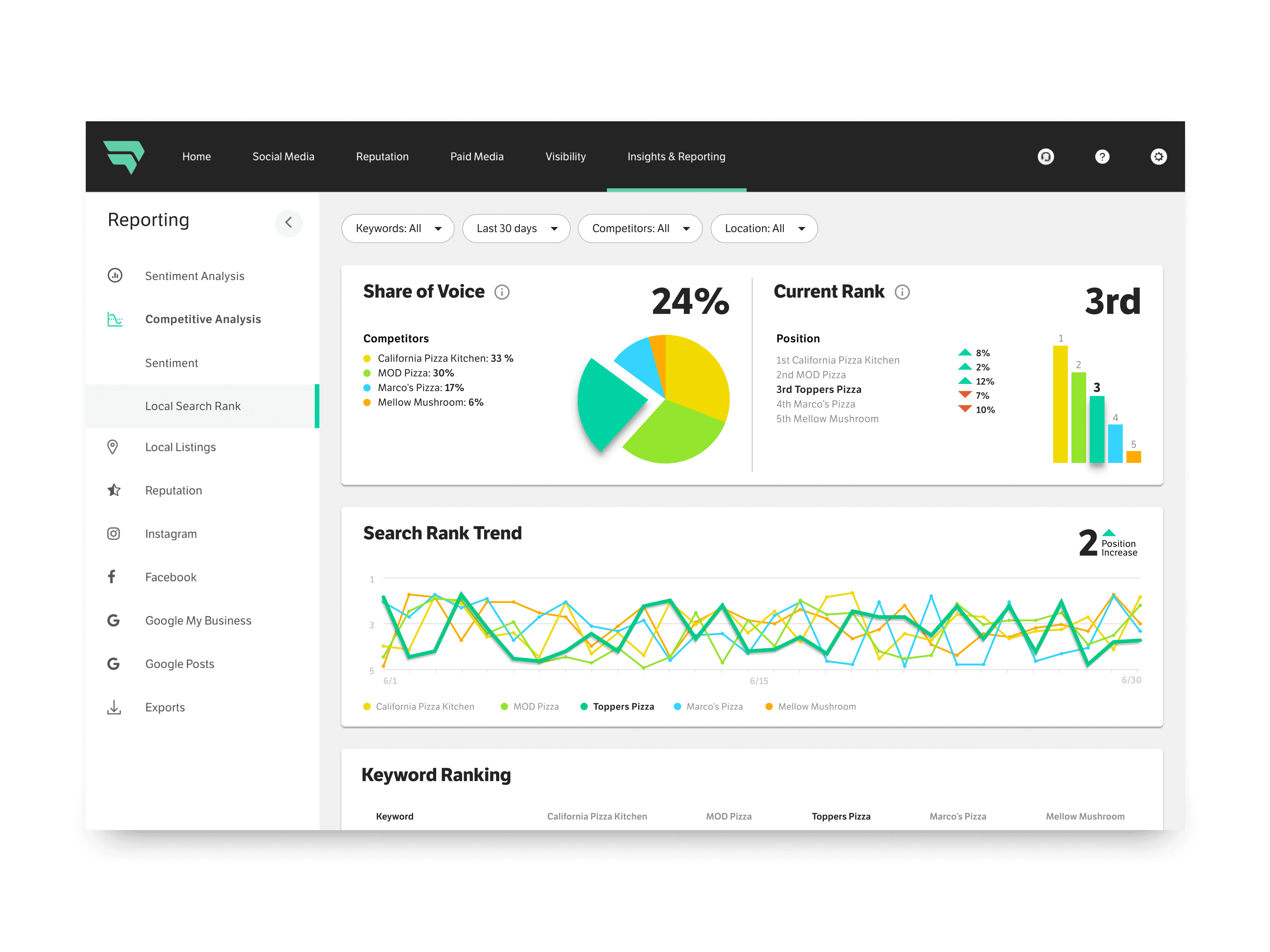
Task: Click the Google My Business G icon
Action: pos(114,620)
